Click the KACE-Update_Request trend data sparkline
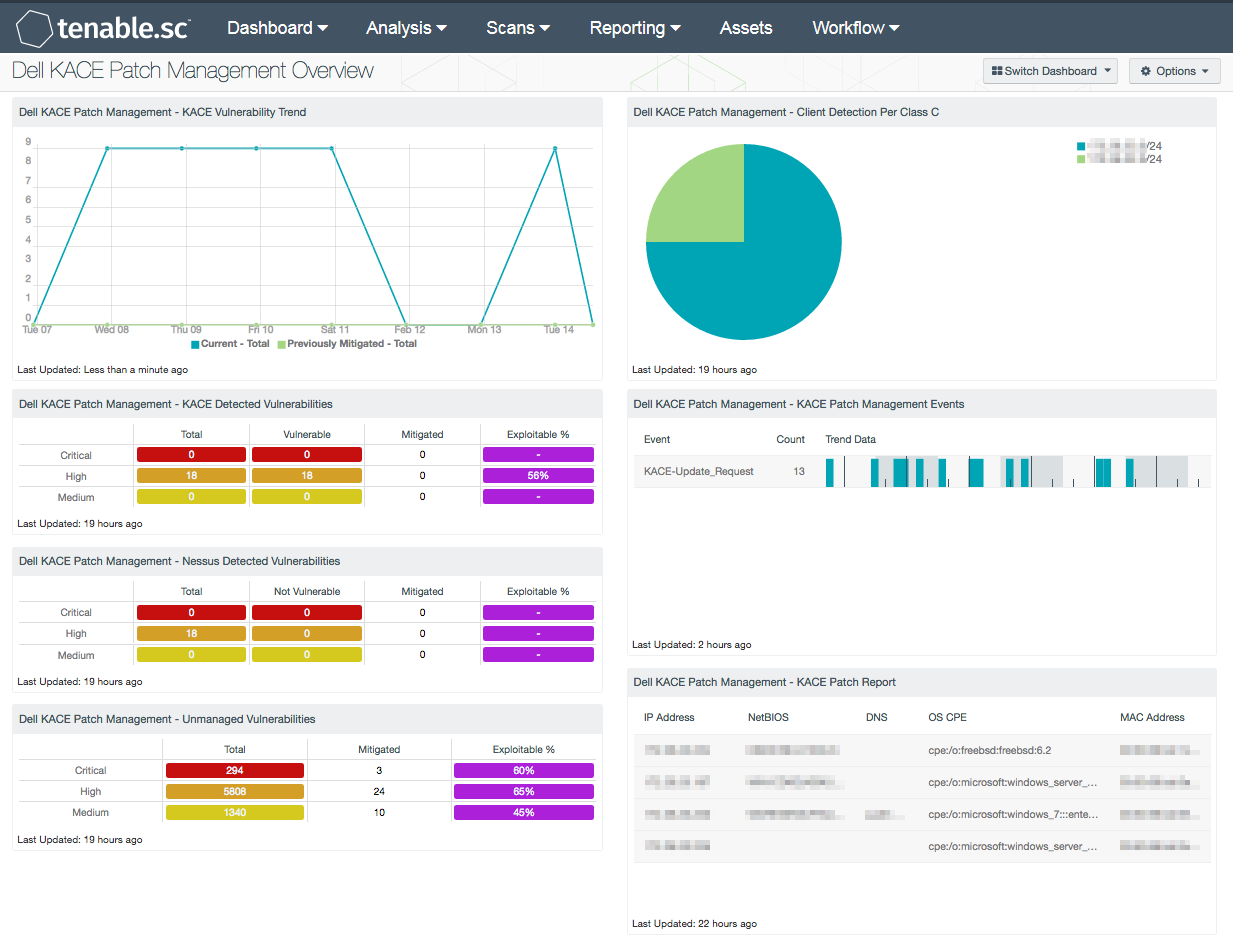Screen dimensions: 1233x949 (1015, 472)
